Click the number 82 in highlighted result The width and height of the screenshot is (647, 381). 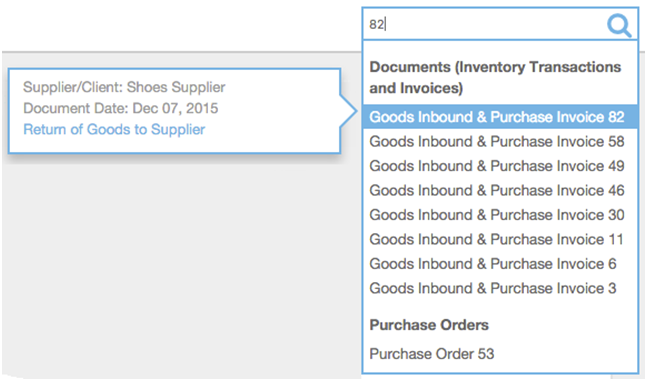(x=616, y=117)
